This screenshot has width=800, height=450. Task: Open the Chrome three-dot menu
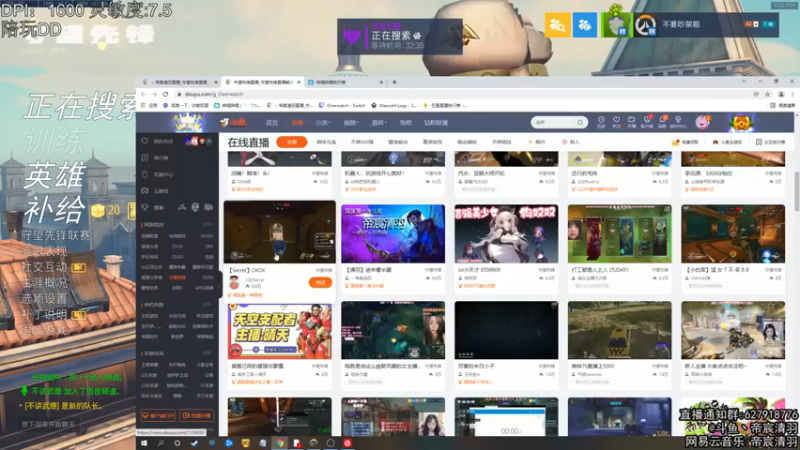[792, 94]
